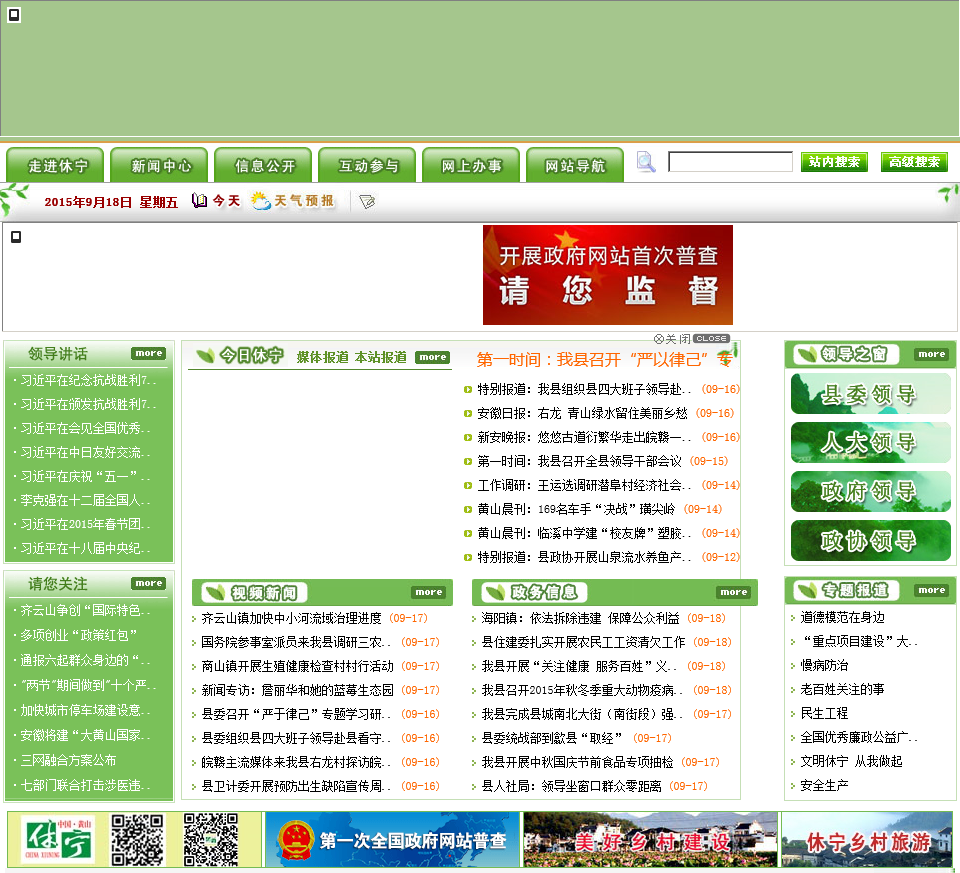Click the 站内搜索 button
The width and height of the screenshot is (960, 873).
(834, 162)
